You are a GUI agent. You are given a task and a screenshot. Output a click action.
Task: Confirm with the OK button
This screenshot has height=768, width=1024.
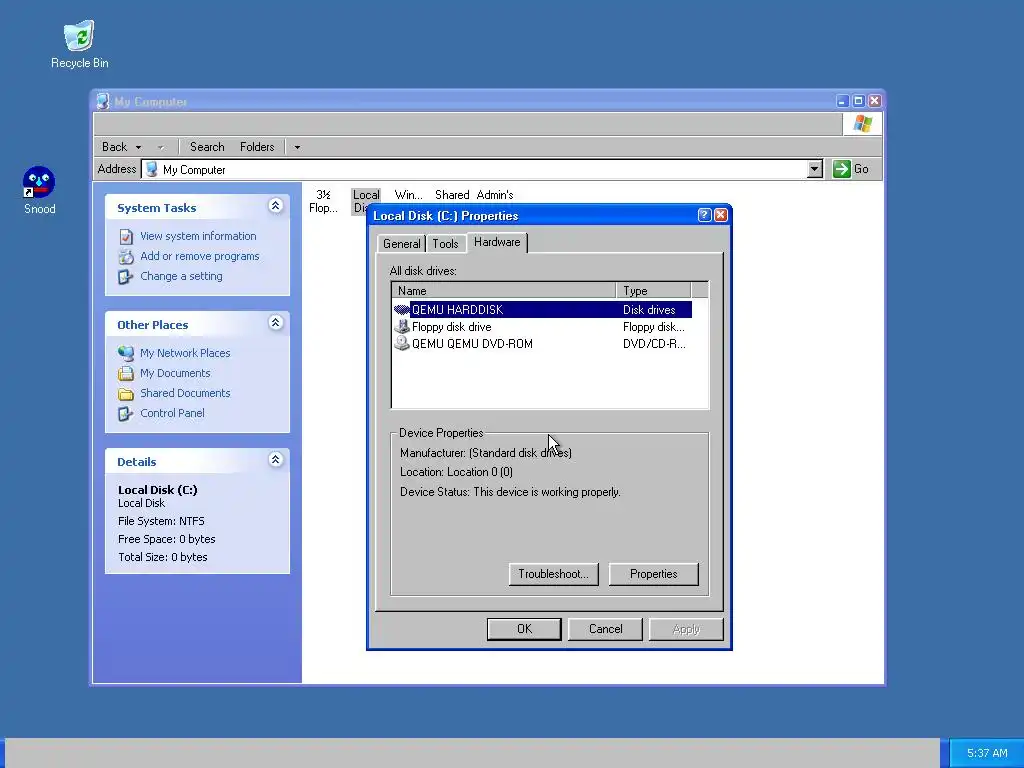(524, 629)
